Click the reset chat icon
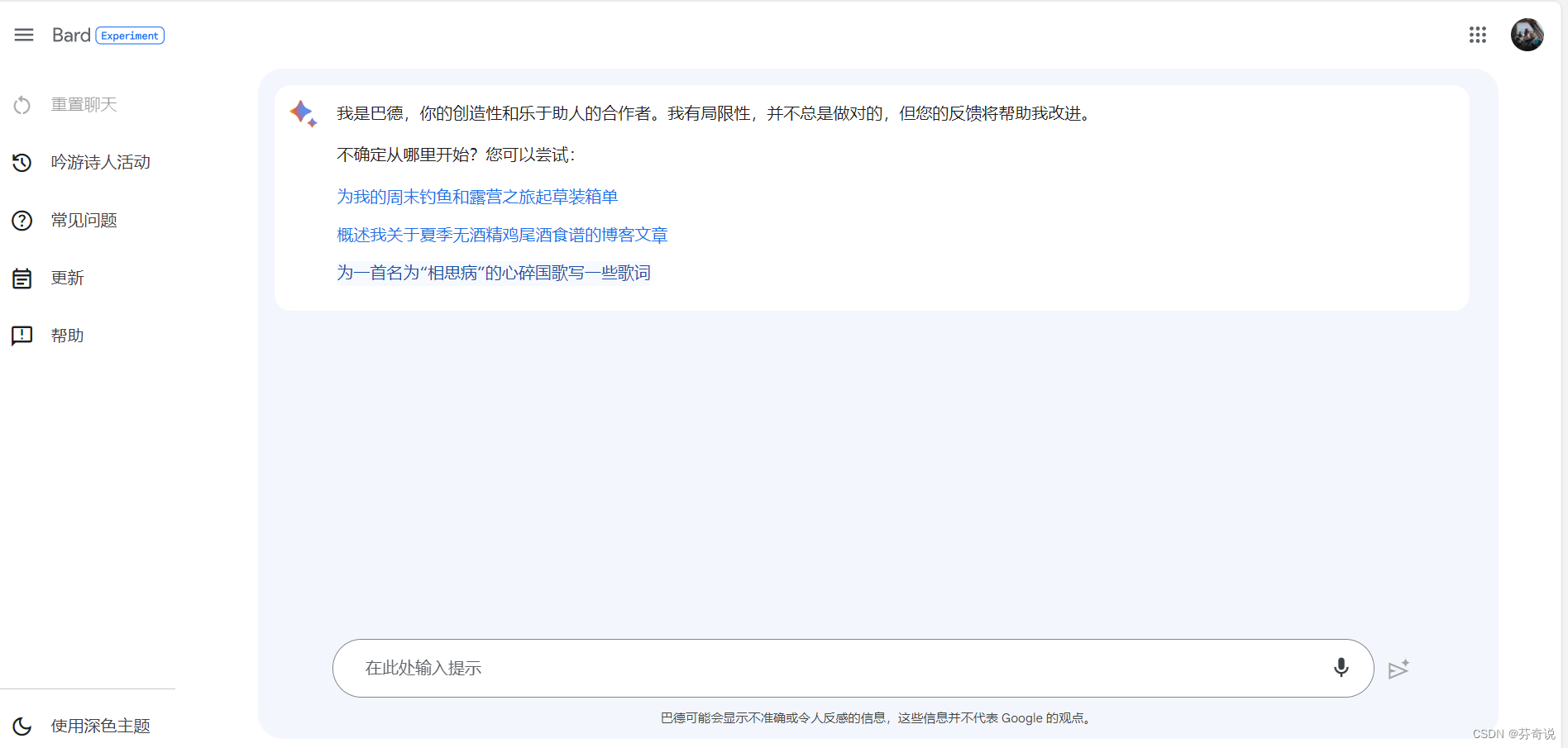This screenshot has width=1568, height=748. pyautogui.click(x=22, y=105)
